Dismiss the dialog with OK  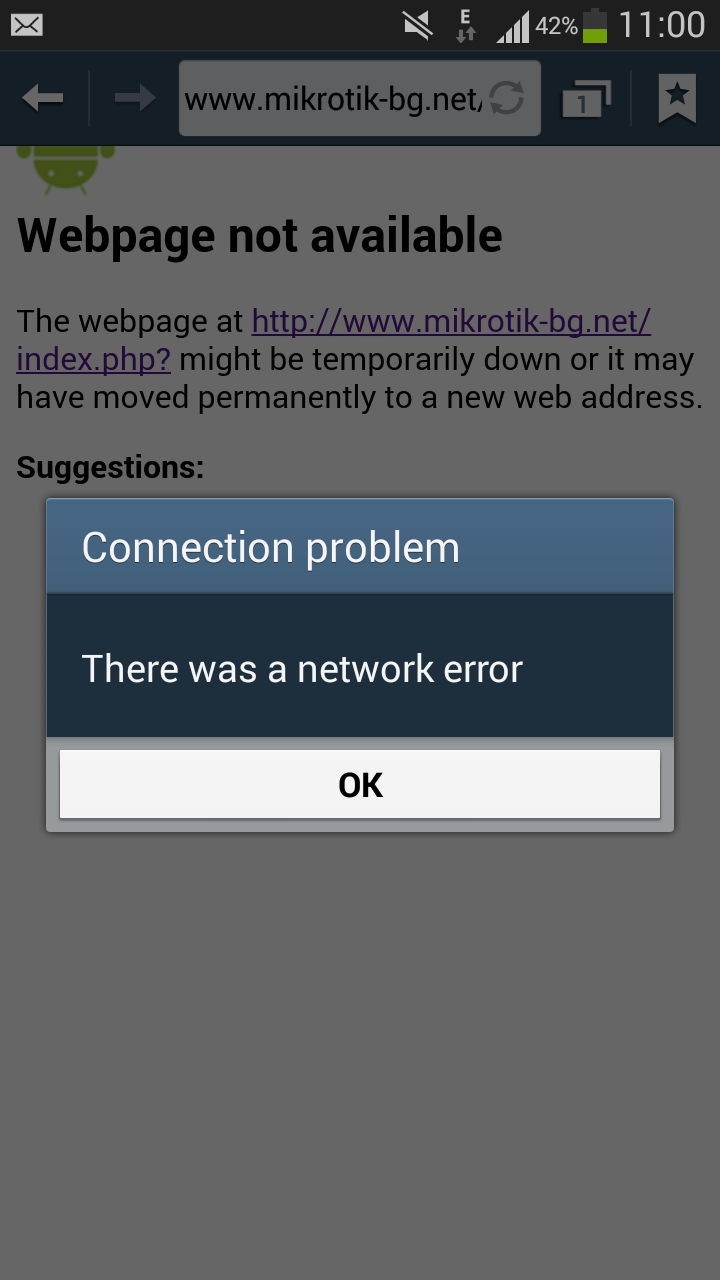pyautogui.click(x=360, y=785)
